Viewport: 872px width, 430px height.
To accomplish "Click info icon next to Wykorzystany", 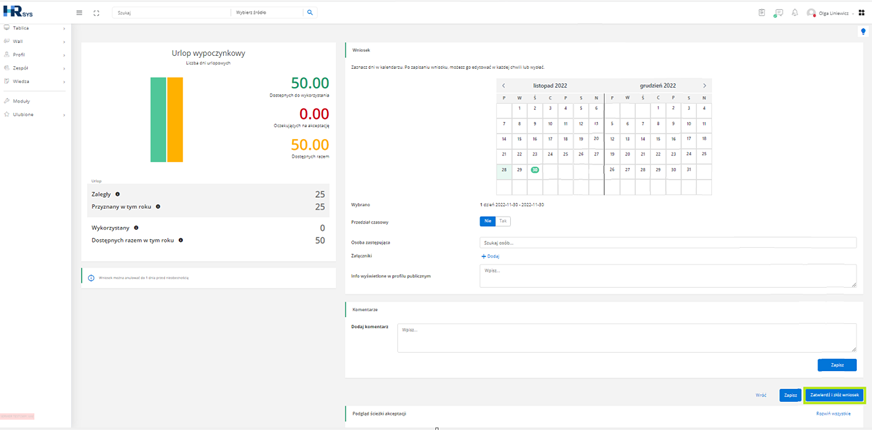I will pyautogui.click(x=136, y=228).
